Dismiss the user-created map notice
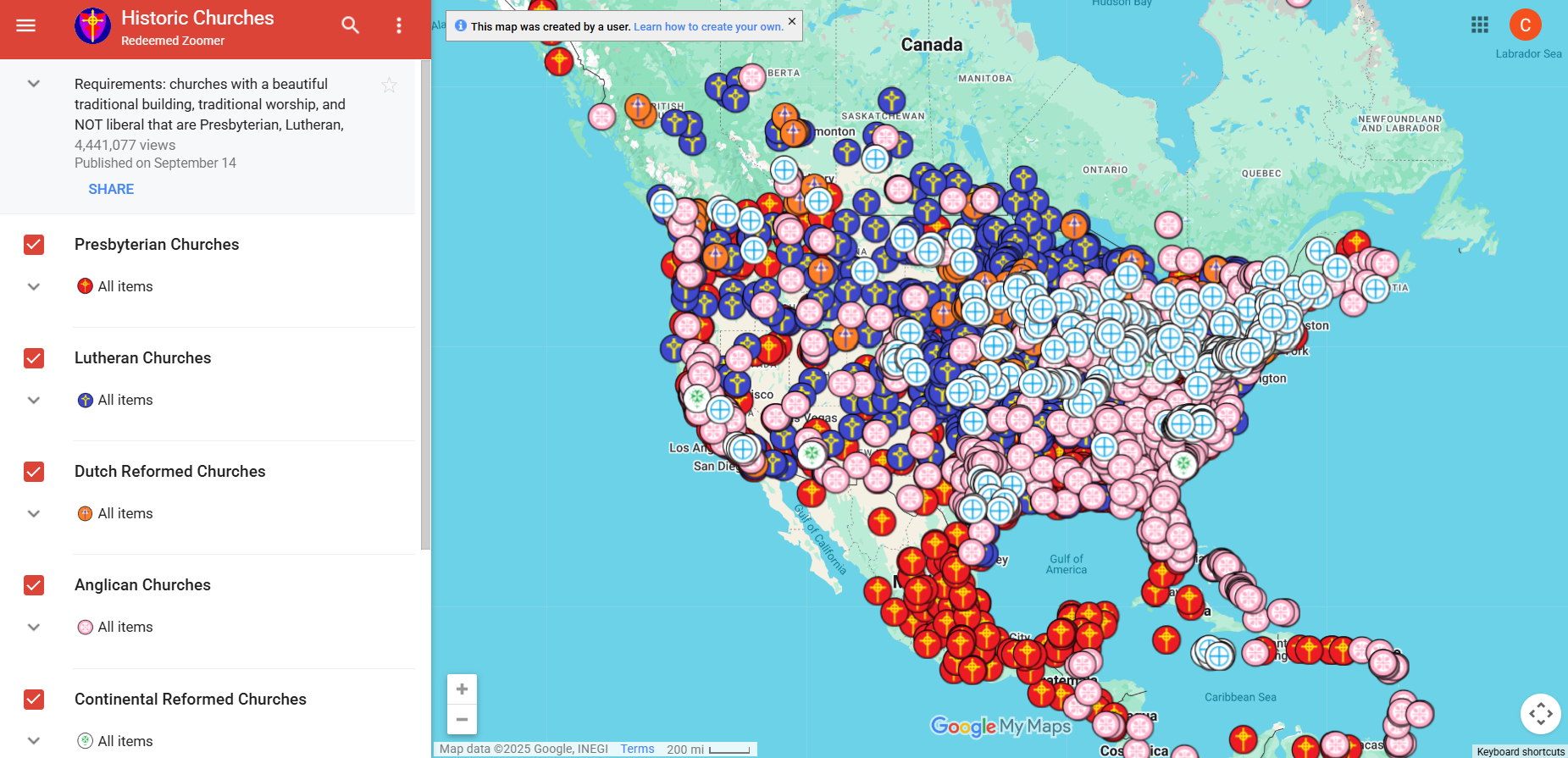 [792, 21]
